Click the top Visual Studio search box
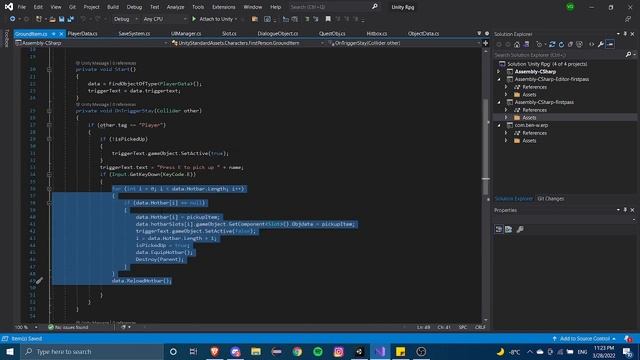The width and height of the screenshot is (640, 360). (334, 7)
